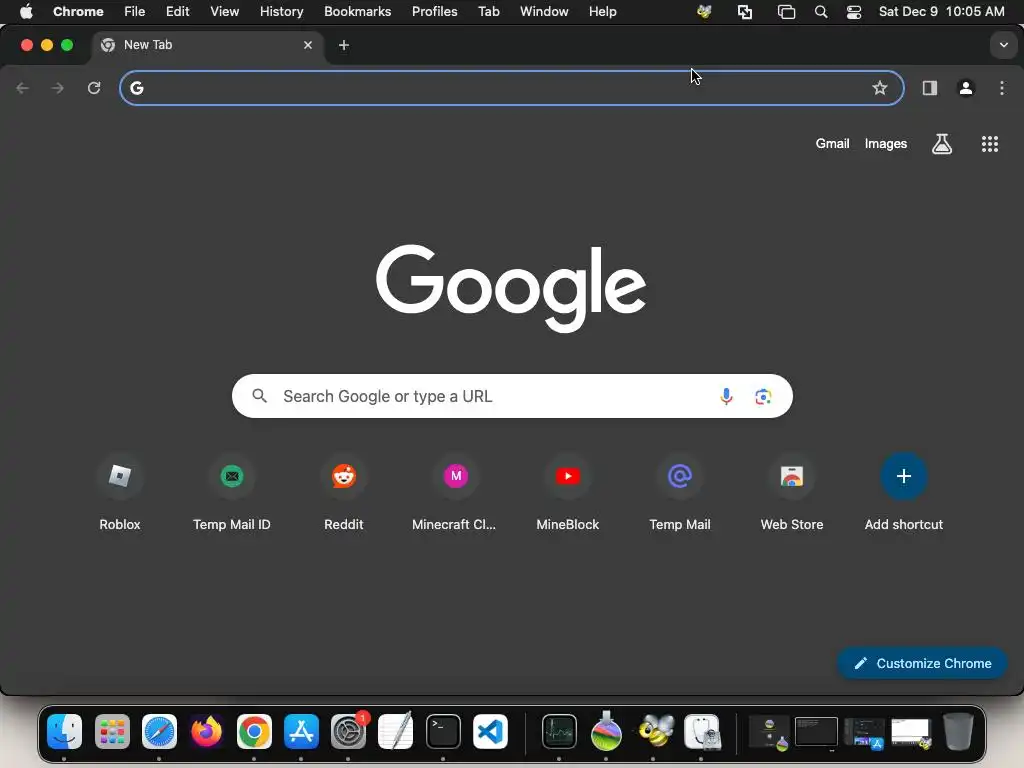This screenshot has width=1024, height=768.
Task: Open the File menu
Action: [135, 12]
